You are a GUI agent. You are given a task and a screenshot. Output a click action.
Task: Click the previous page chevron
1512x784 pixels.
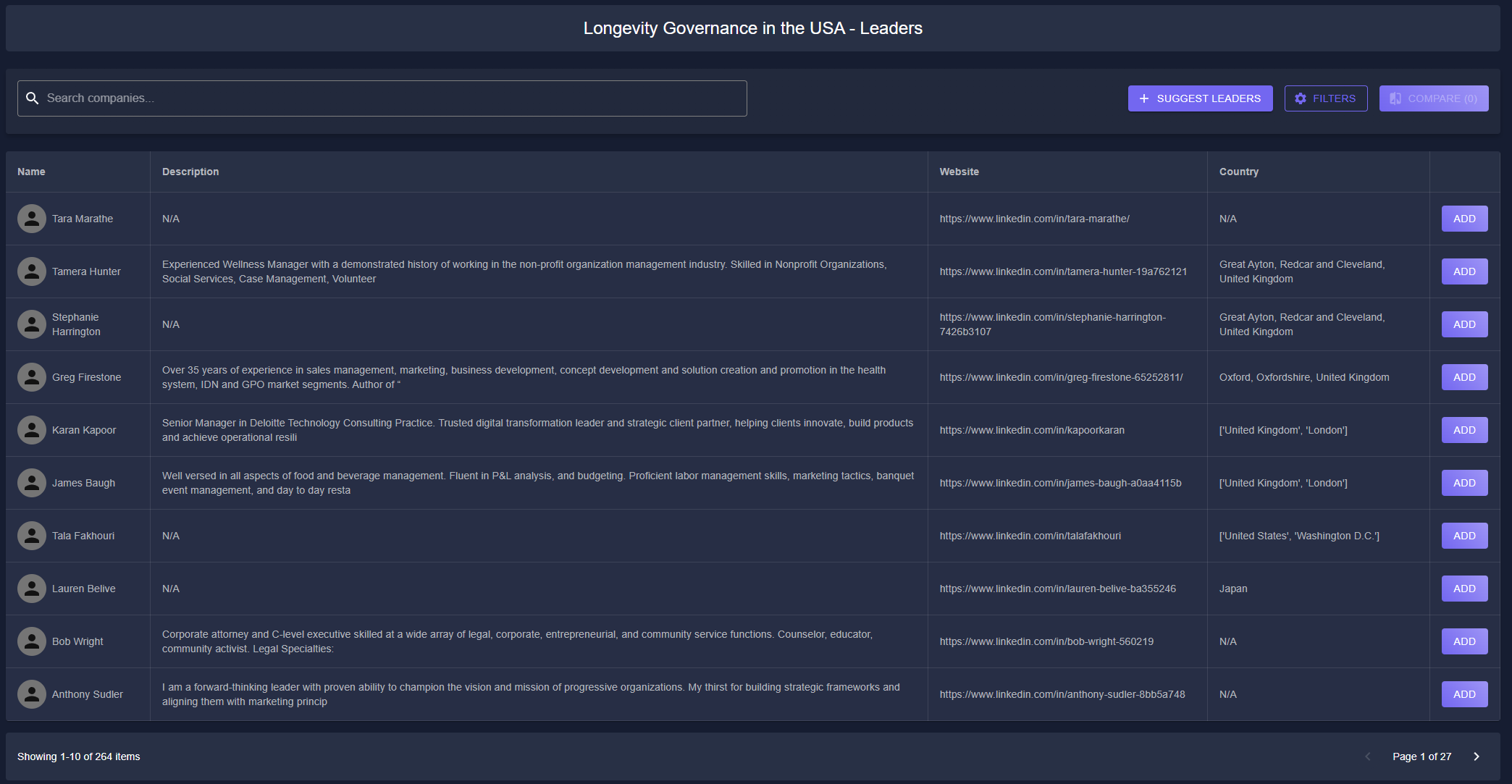[1368, 756]
